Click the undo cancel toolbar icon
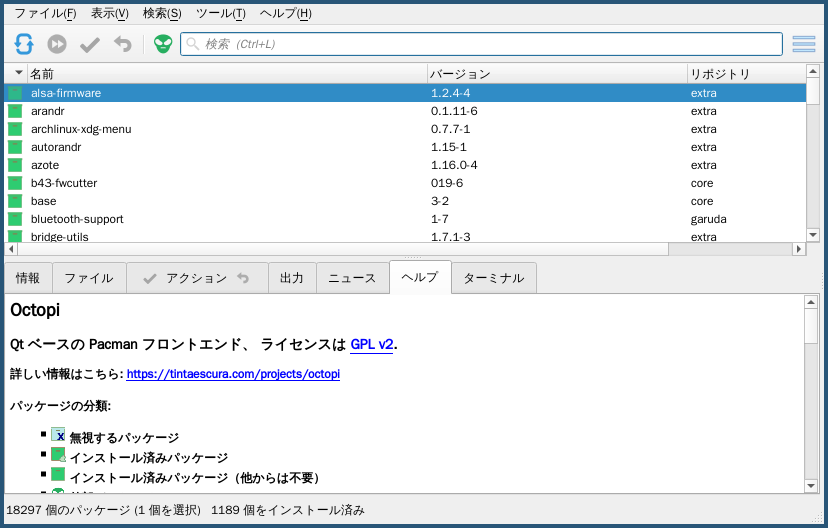This screenshot has height=528, width=828. pos(123,44)
